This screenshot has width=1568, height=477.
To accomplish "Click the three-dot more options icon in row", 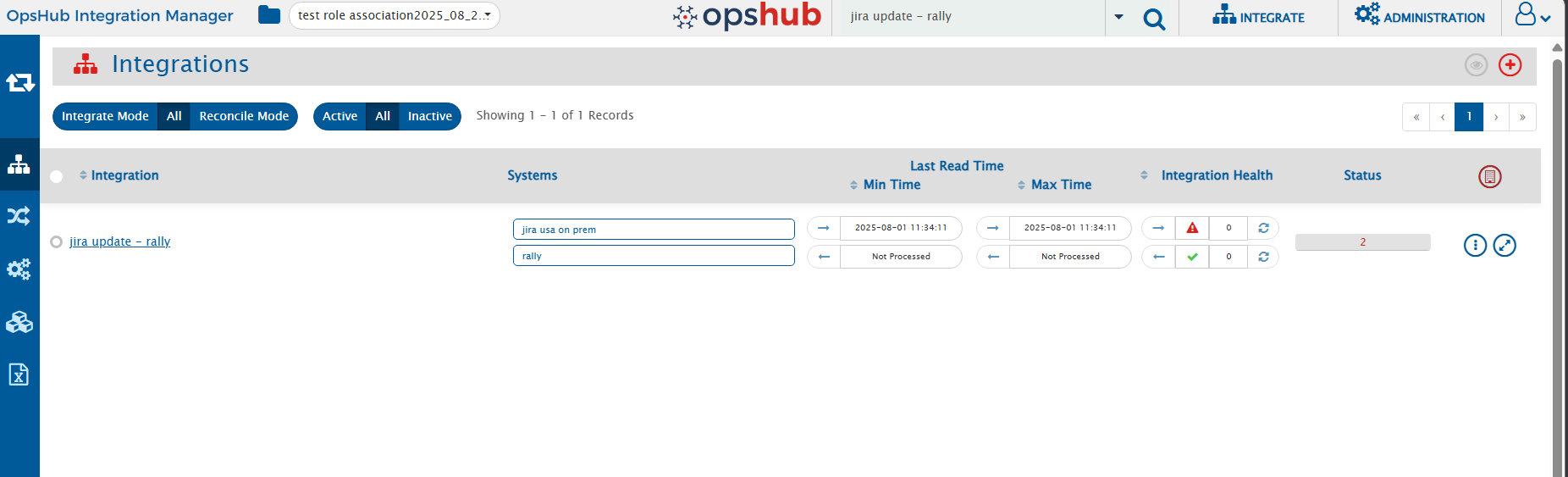I will (1474, 246).
